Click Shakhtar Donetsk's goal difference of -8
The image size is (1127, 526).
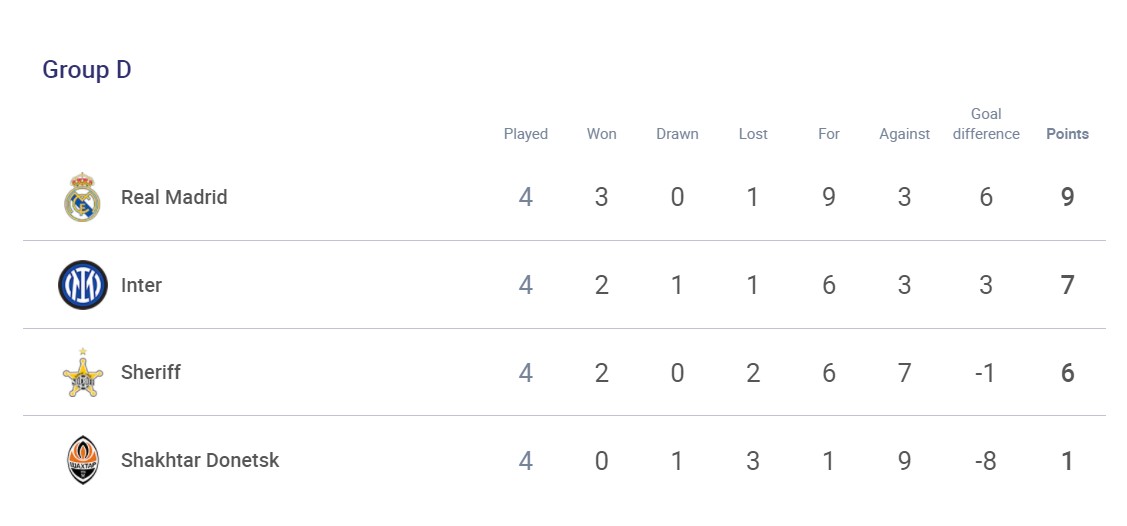[985, 461]
